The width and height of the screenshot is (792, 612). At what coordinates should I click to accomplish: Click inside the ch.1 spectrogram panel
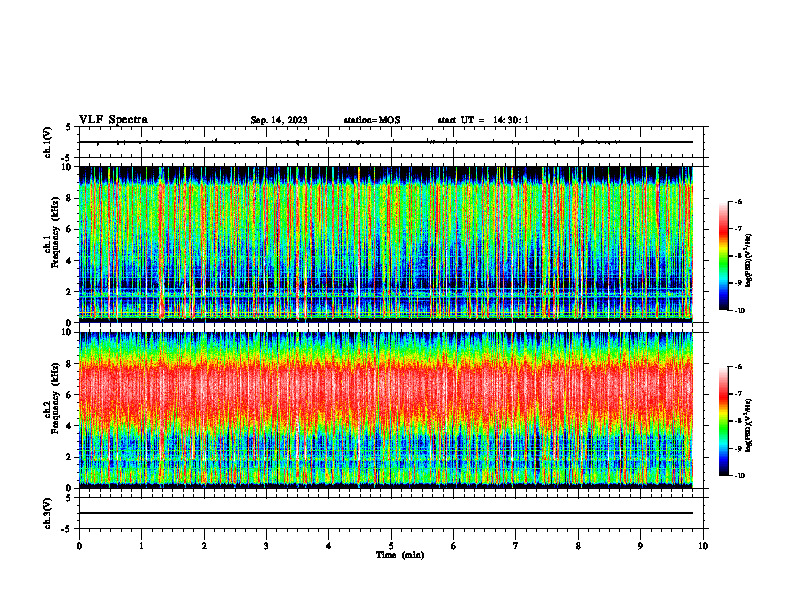[386, 244]
